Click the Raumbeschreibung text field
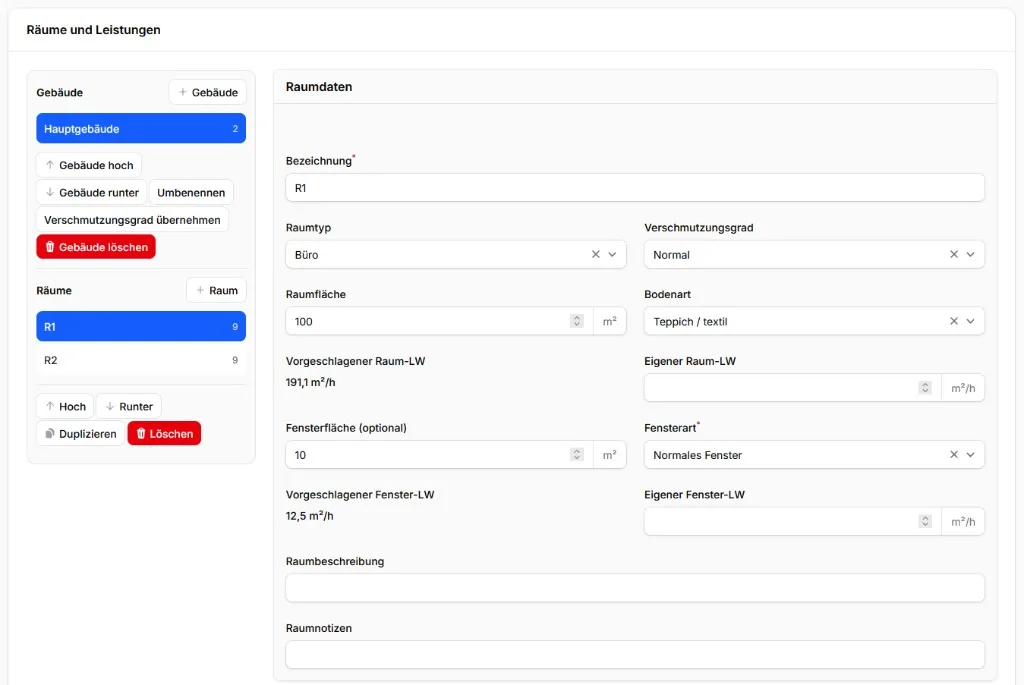 (635, 588)
